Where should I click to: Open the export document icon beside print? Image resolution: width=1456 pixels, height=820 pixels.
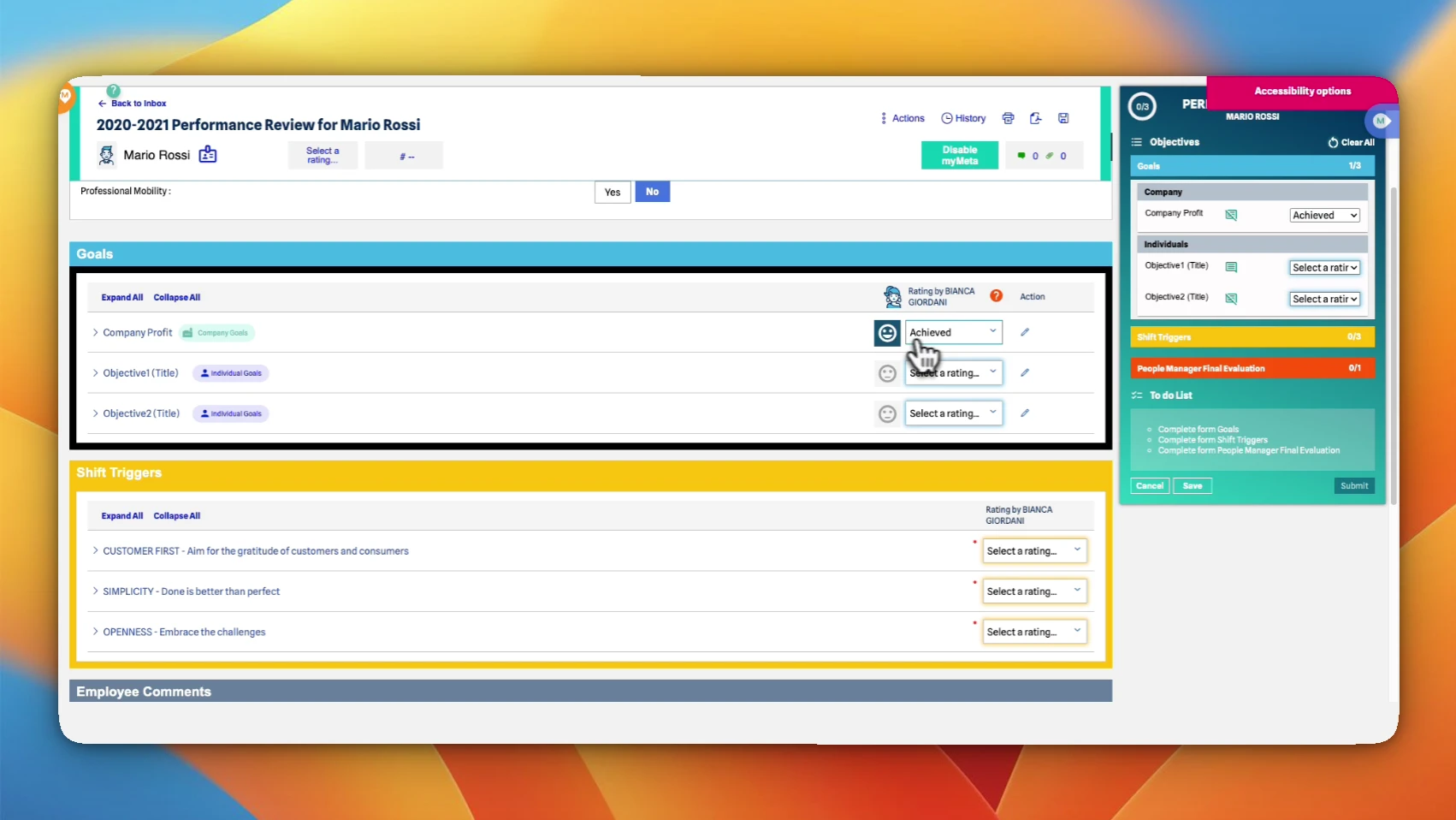[1035, 118]
